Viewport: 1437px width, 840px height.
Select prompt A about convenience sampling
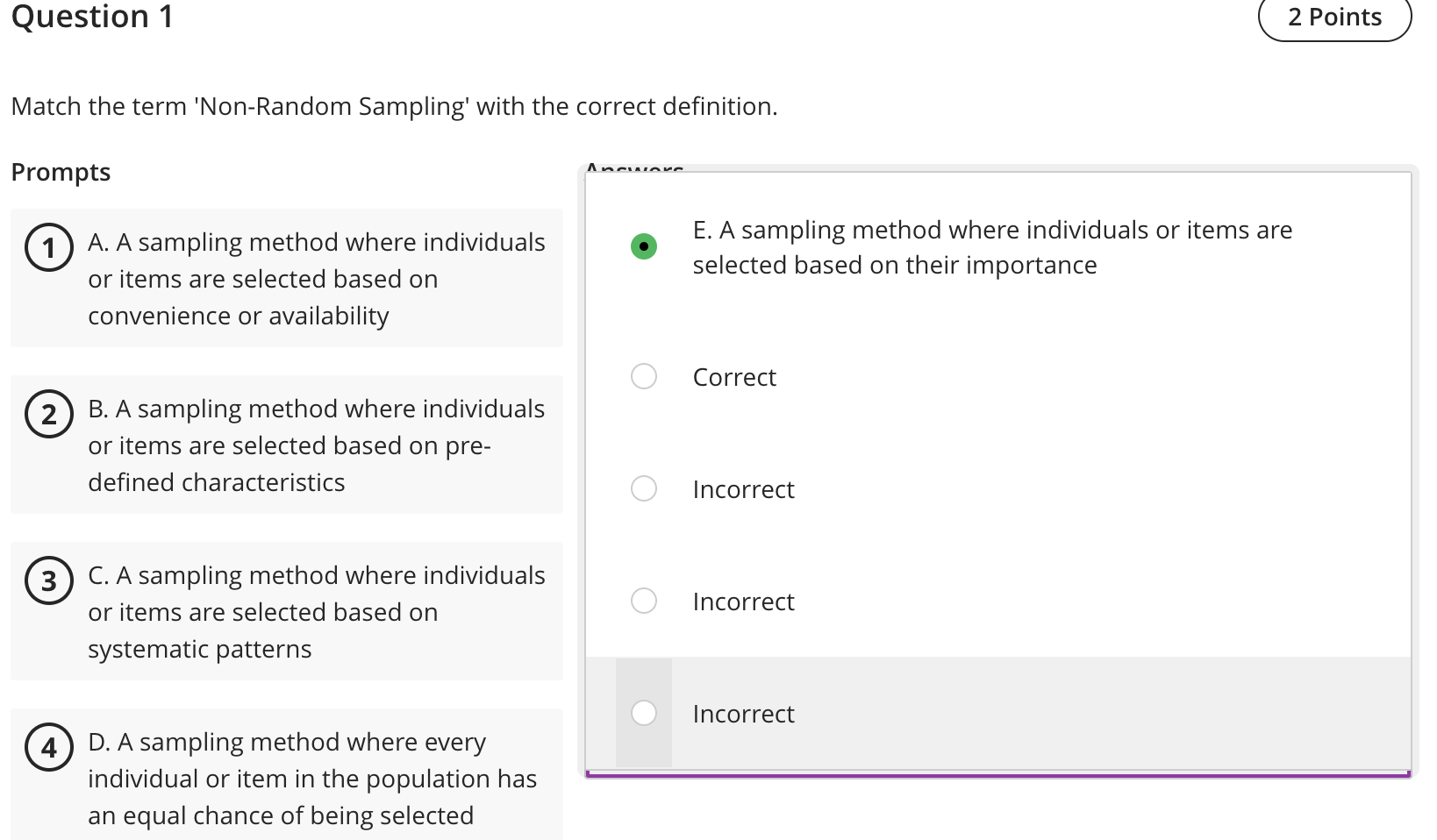pos(287,278)
